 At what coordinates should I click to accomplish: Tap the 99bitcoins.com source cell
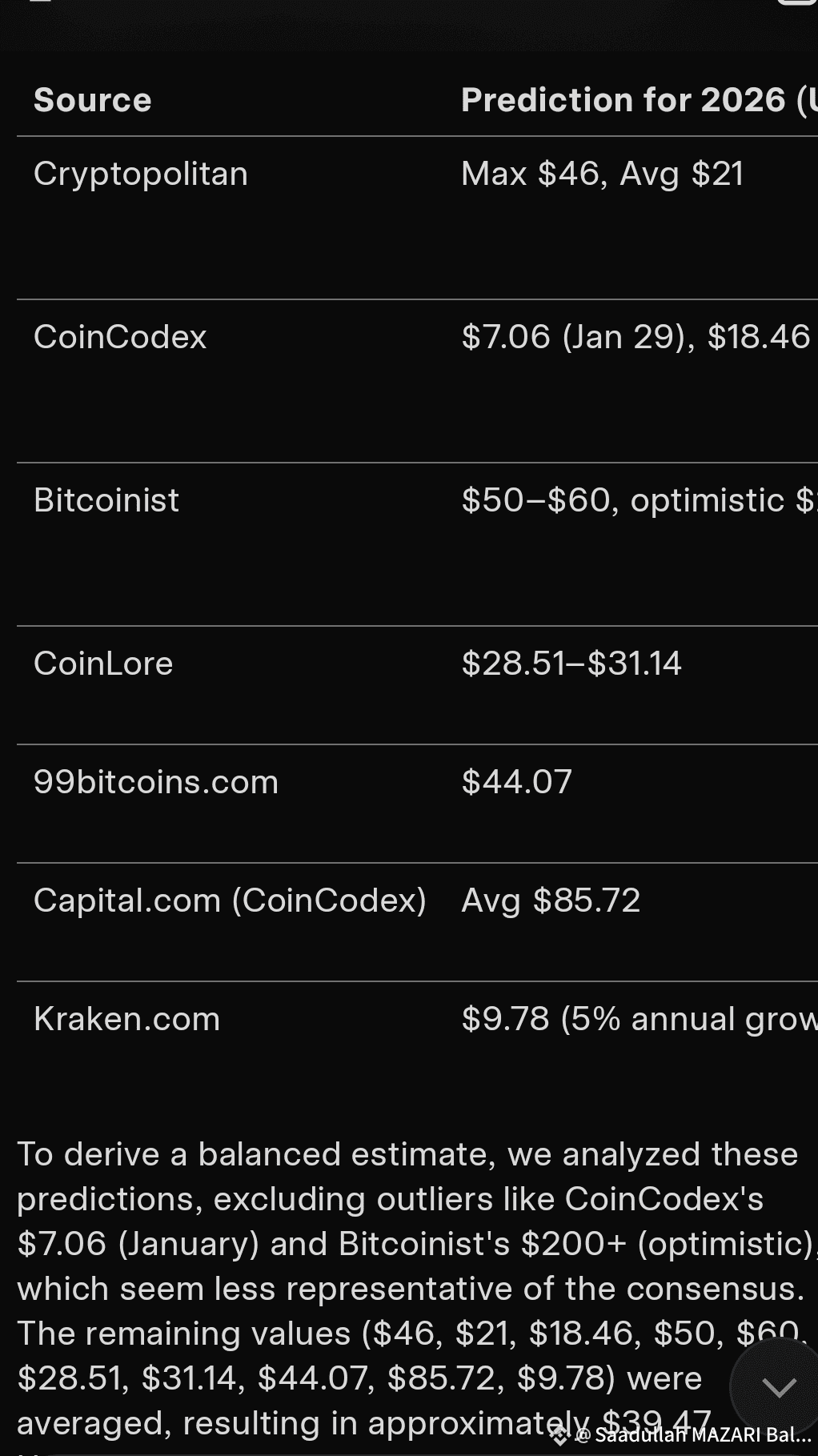tap(156, 782)
